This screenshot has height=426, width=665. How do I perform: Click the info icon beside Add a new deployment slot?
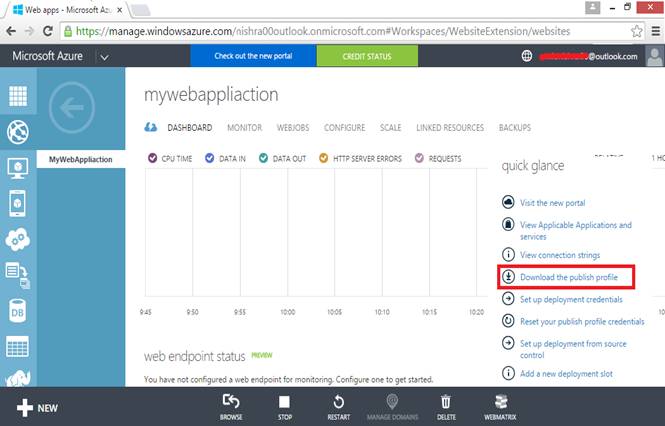pyautogui.click(x=508, y=373)
